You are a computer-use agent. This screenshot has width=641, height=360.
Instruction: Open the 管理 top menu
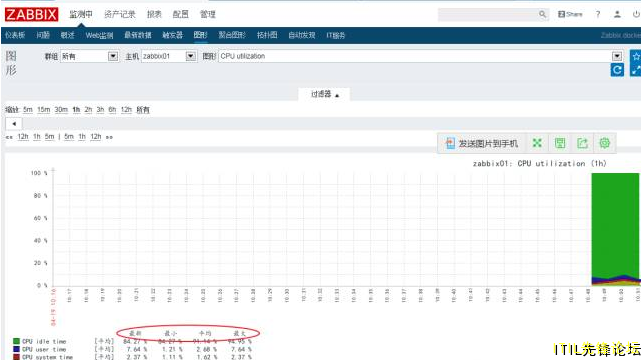(207, 14)
